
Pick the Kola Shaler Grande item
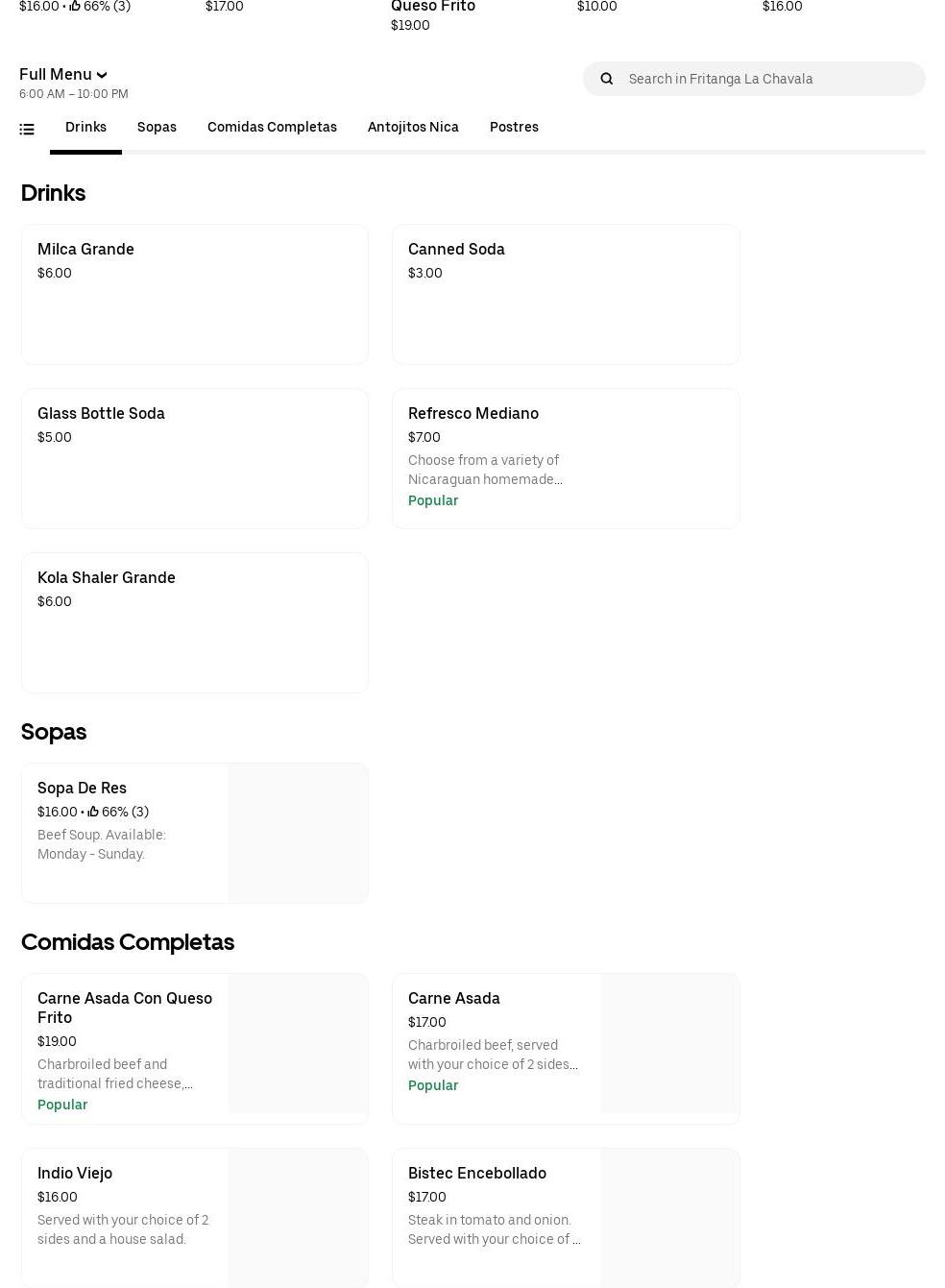[194, 622]
